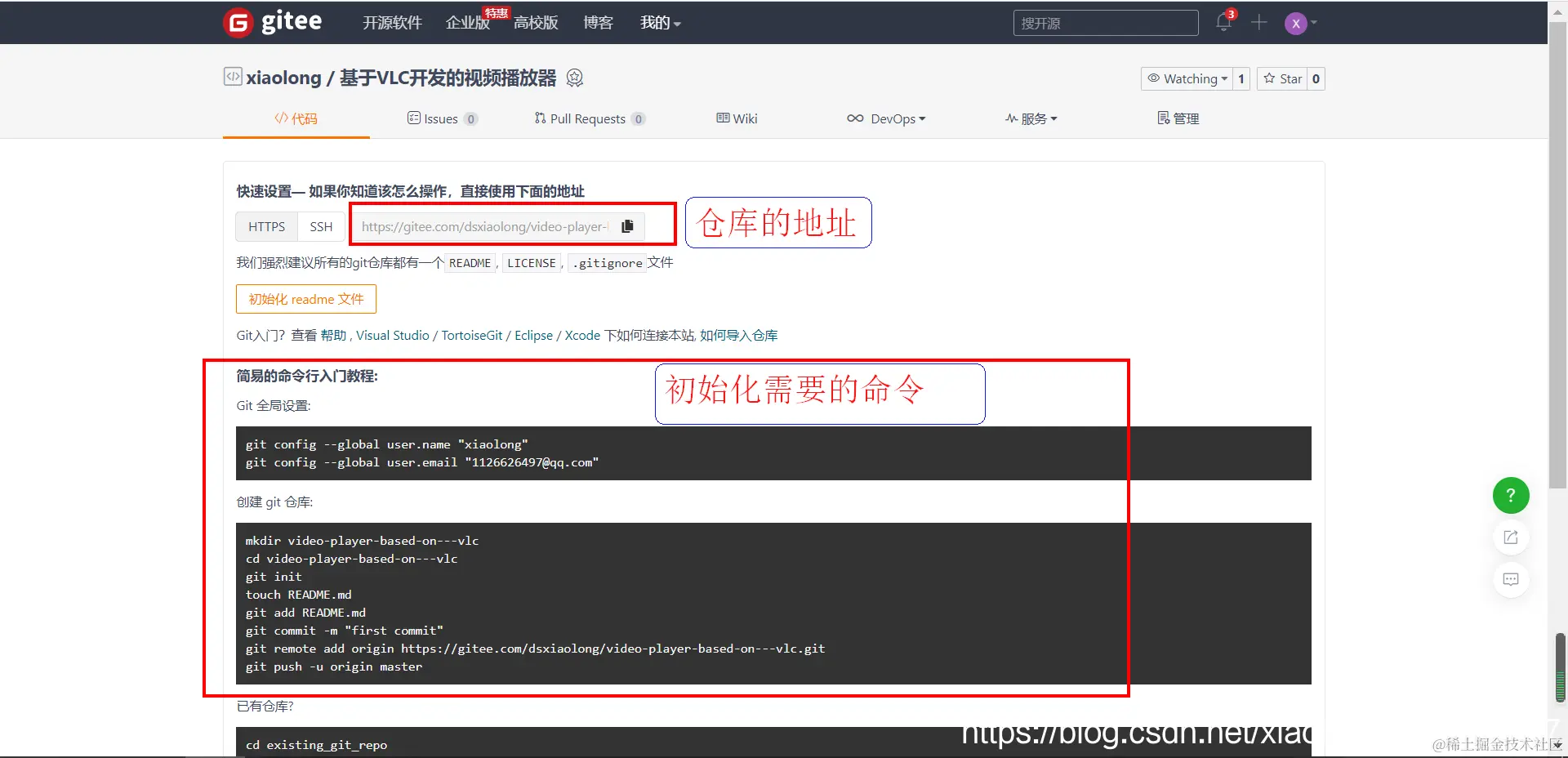Click the green help question-mark button
Viewport: 1568px width, 758px height.
coord(1511,495)
